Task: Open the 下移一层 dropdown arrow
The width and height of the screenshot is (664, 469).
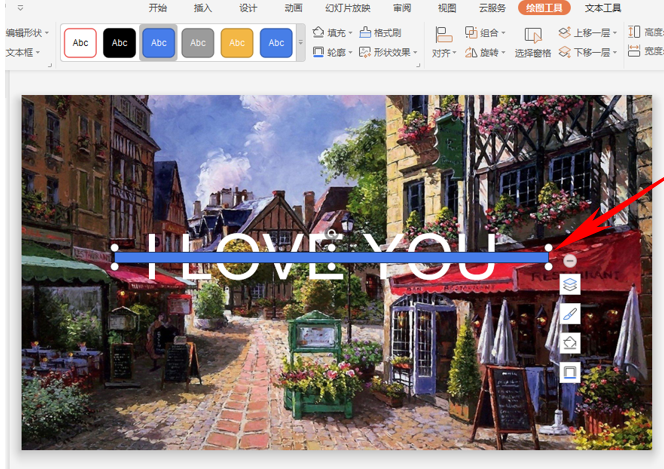Action: 615,53
